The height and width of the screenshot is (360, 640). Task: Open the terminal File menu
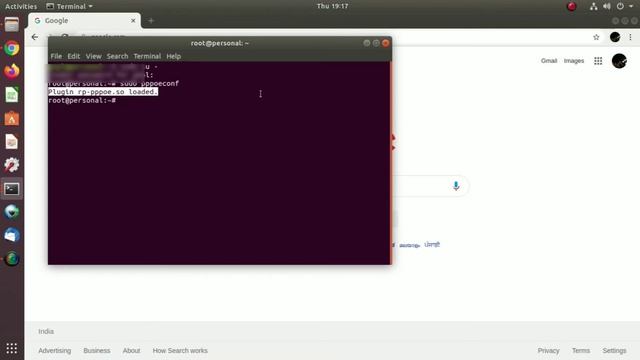tap(56, 56)
